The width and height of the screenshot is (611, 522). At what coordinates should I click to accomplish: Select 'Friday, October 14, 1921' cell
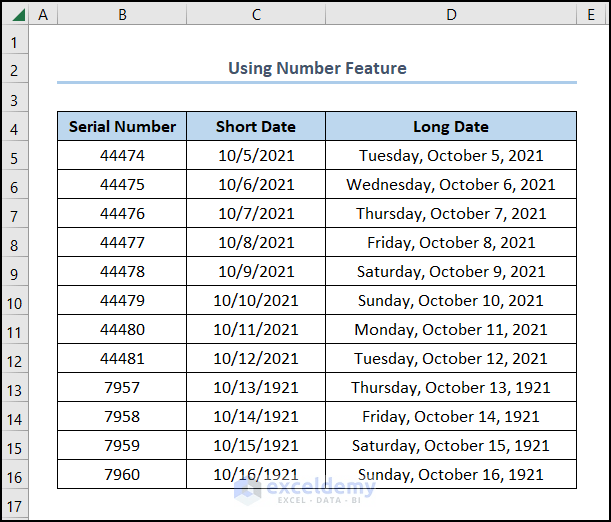451,416
